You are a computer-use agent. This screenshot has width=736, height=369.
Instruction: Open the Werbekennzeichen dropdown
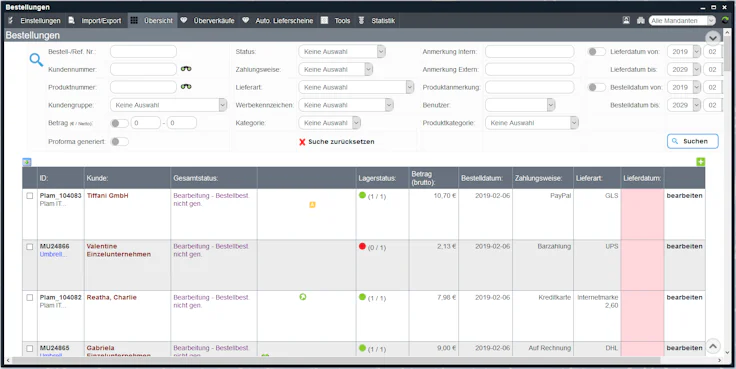346,105
